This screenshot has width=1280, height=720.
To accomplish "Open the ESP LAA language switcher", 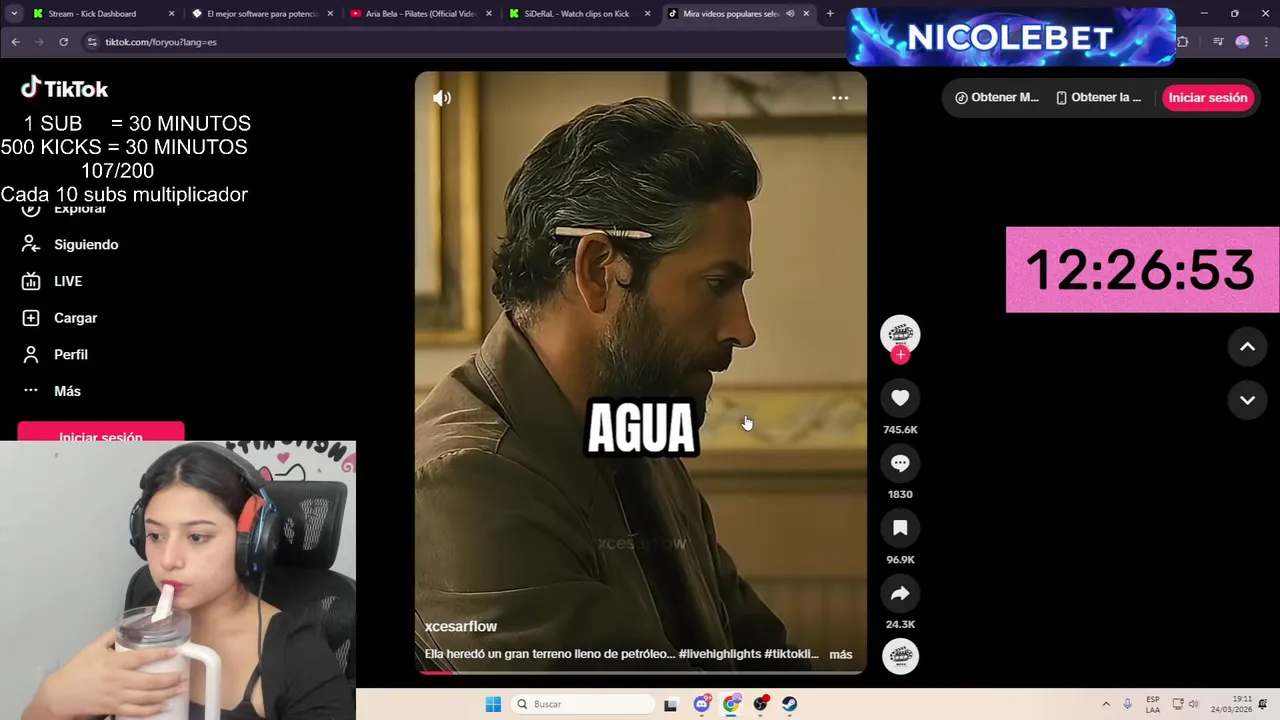I will 1153,704.
